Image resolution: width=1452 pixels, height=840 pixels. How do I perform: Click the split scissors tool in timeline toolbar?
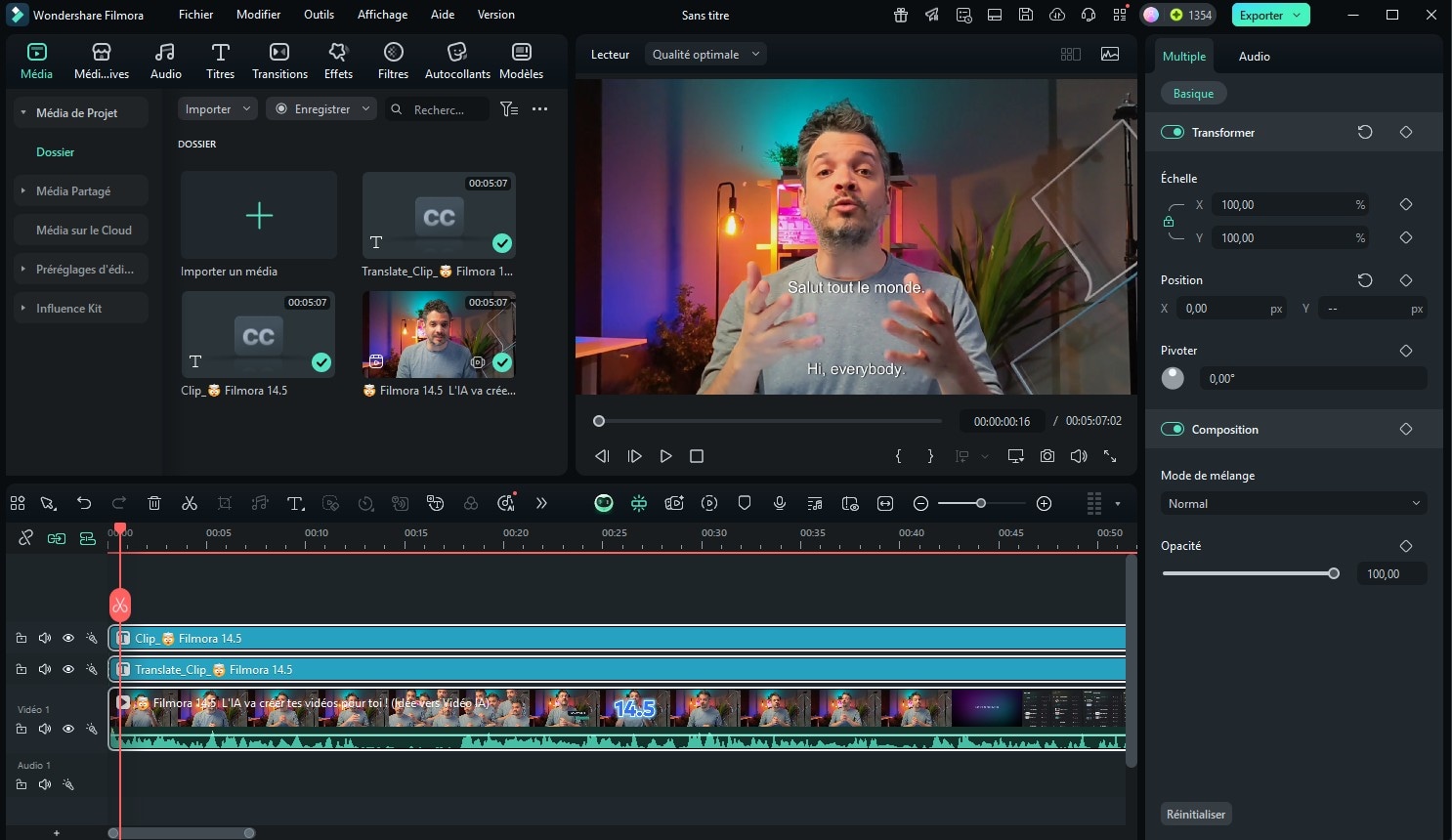click(x=190, y=503)
